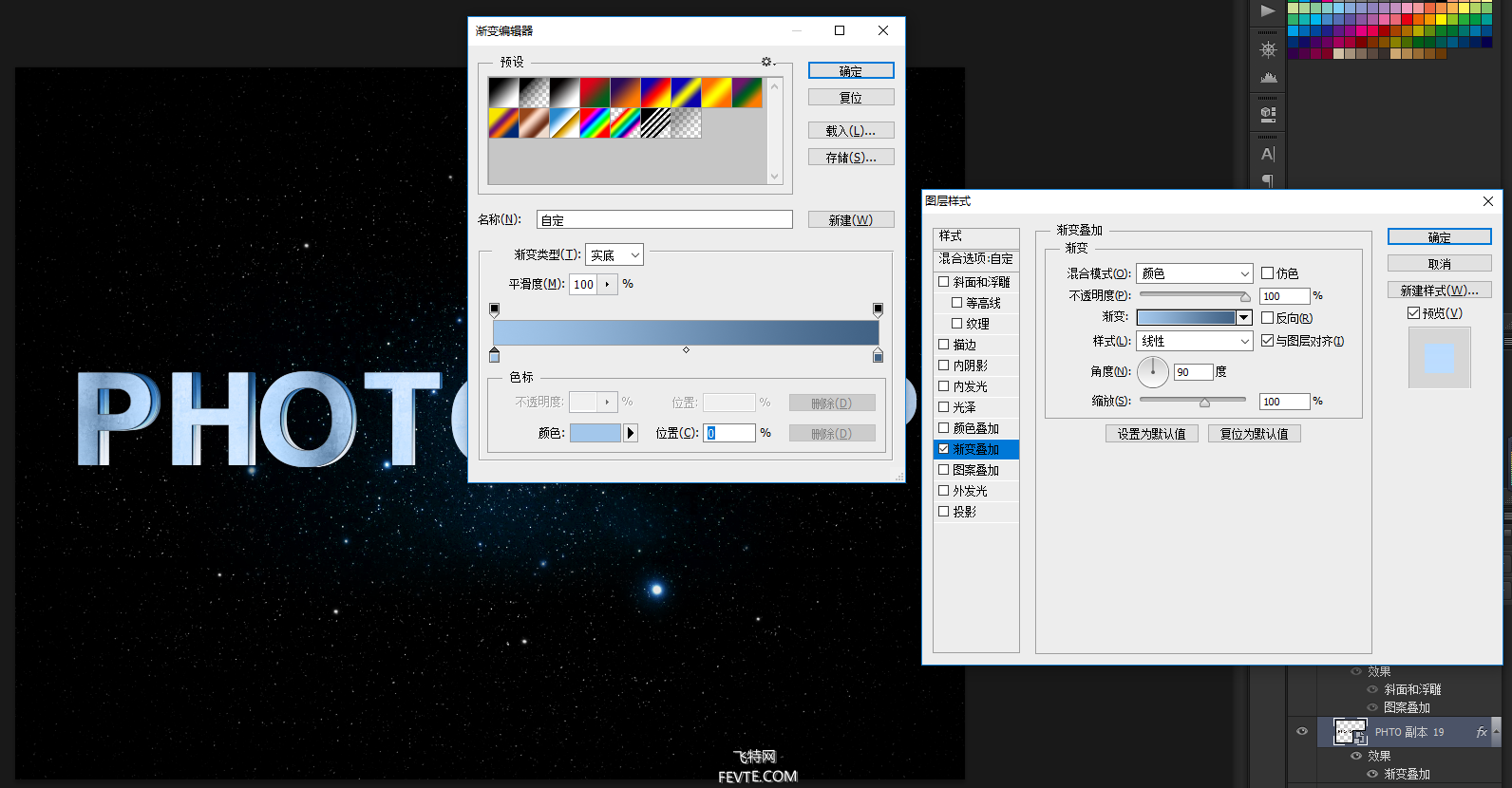Screen dimensions: 1512x788
Task: Click the 存储(S)... save button
Action: point(851,157)
